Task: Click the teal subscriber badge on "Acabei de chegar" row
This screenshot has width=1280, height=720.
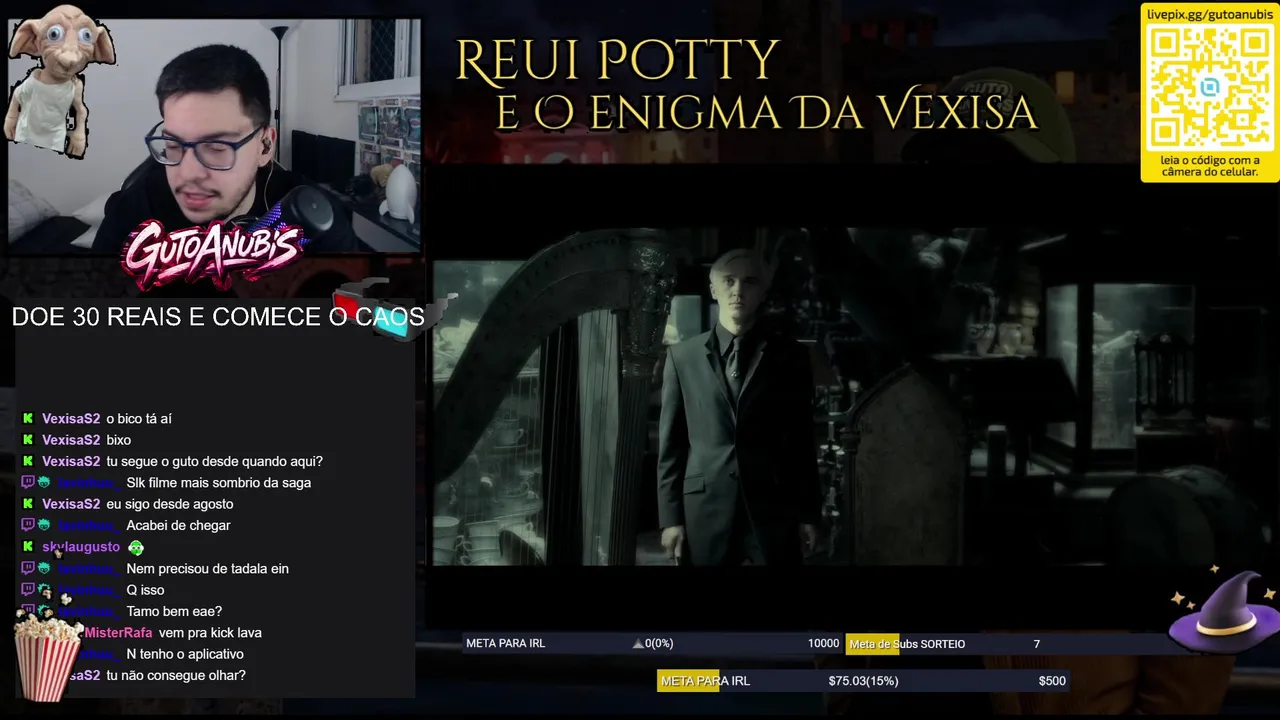Action: pyautogui.click(x=44, y=526)
